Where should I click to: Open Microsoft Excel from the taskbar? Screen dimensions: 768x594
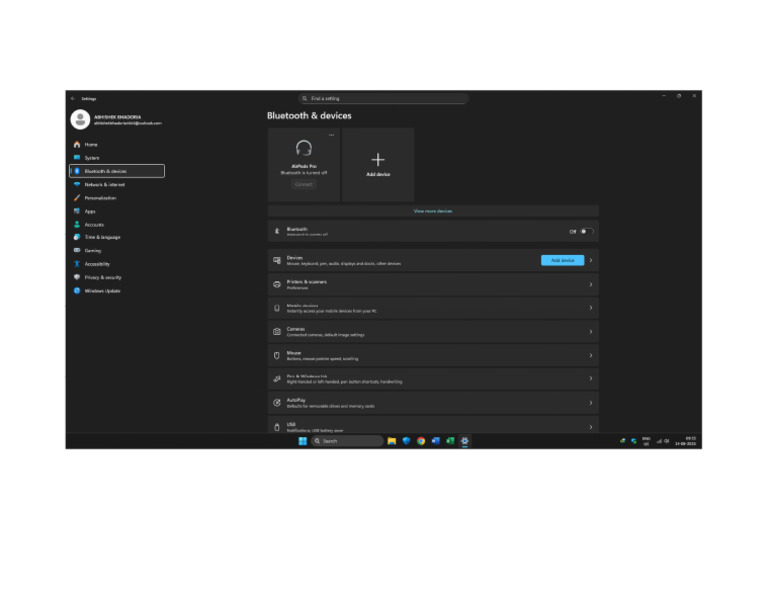coord(450,441)
